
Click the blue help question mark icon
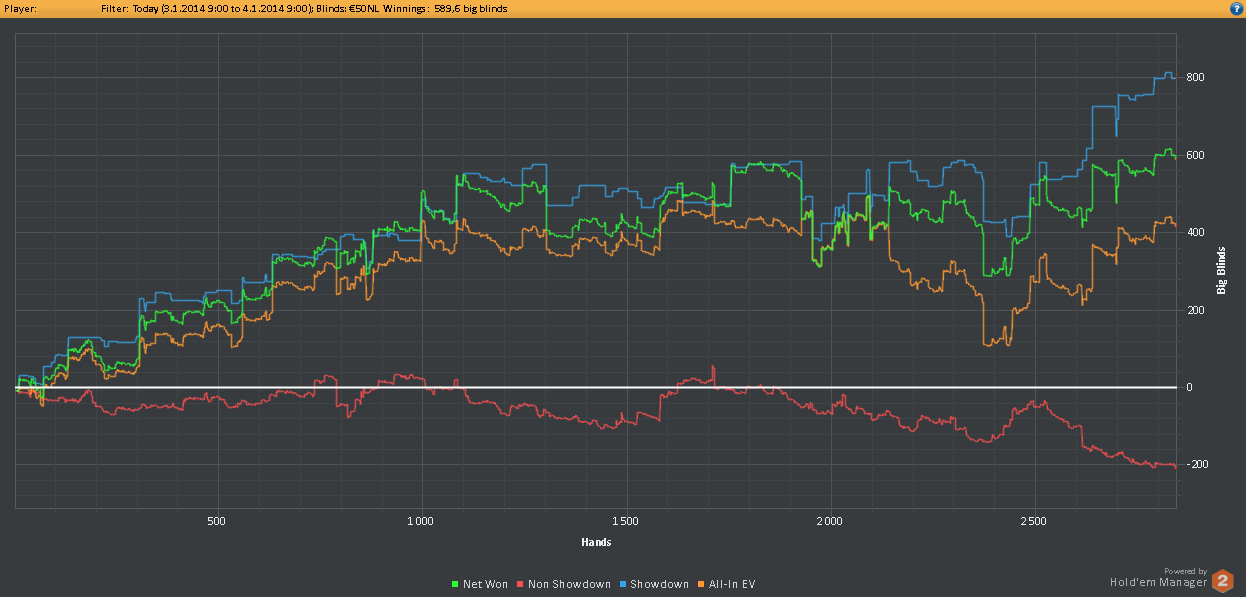tap(1236, 8)
